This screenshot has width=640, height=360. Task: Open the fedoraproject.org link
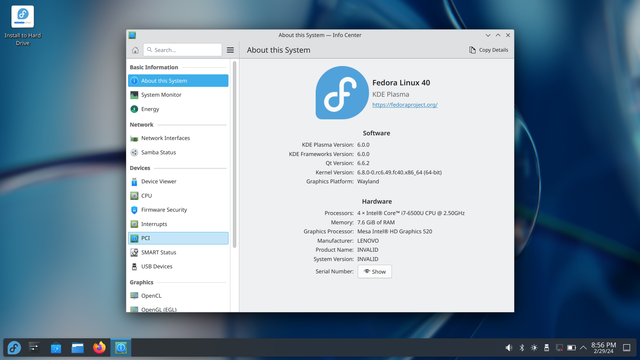(404, 105)
